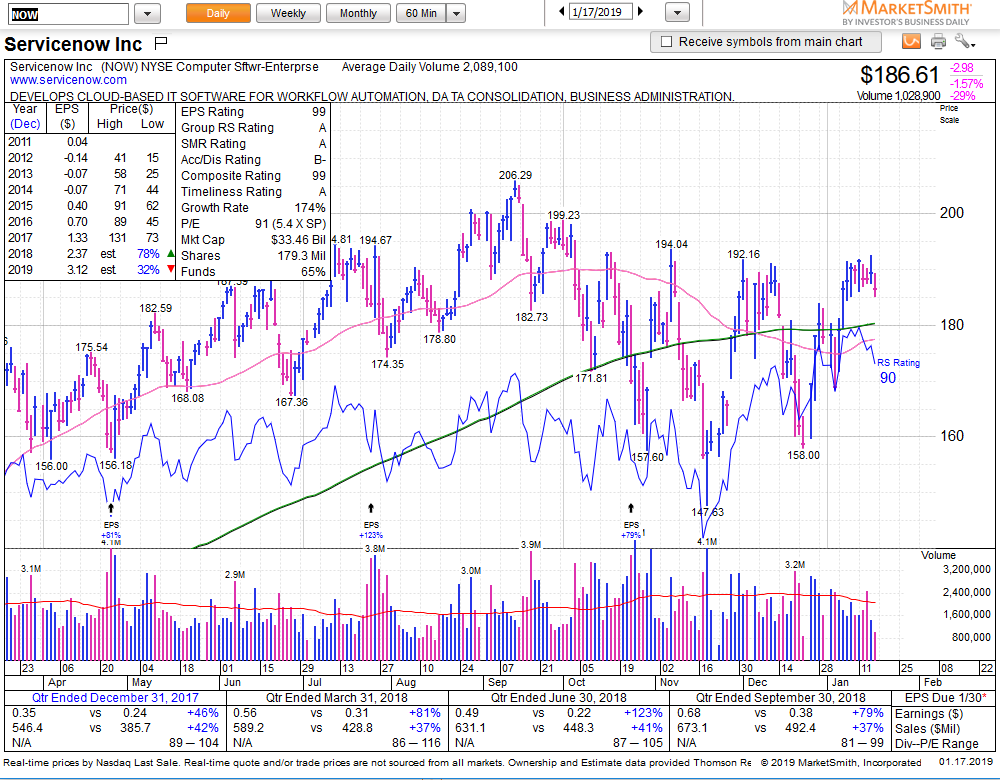Switch to the Weekly chart view
1000x780 pixels.
(x=288, y=13)
